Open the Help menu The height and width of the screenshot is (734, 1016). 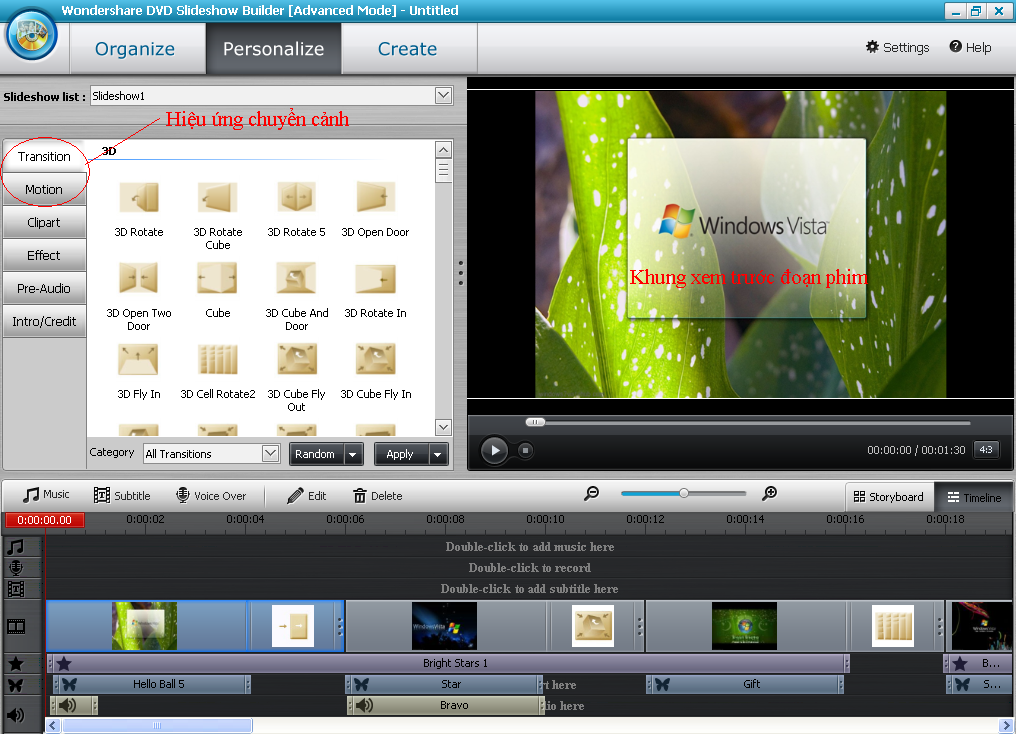[970, 47]
